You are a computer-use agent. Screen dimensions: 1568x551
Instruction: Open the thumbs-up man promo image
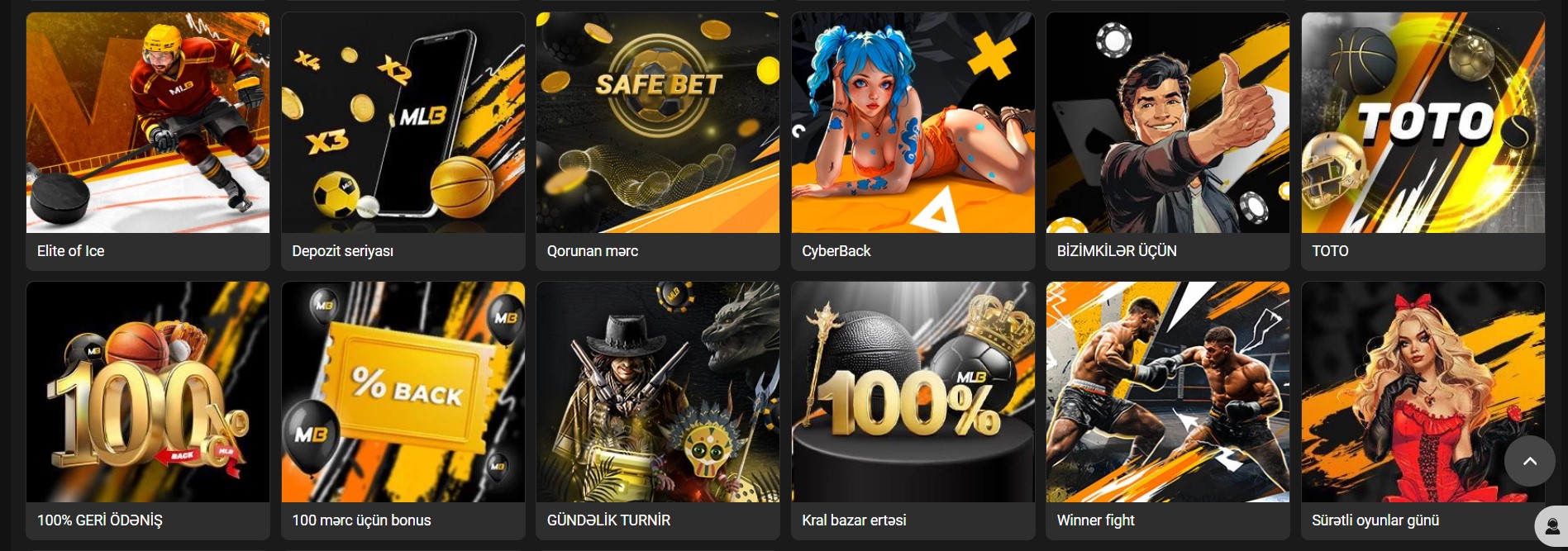[x=1168, y=122]
